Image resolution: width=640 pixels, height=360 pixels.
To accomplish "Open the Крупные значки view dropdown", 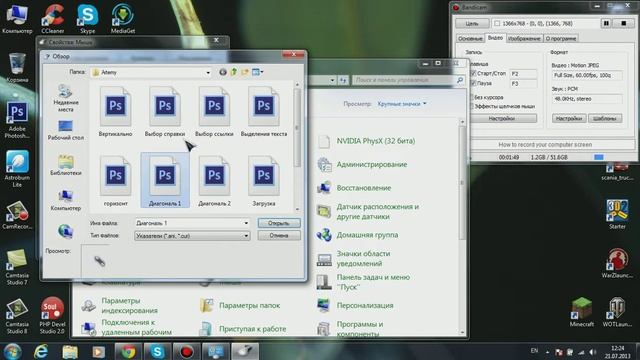I will (402, 104).
